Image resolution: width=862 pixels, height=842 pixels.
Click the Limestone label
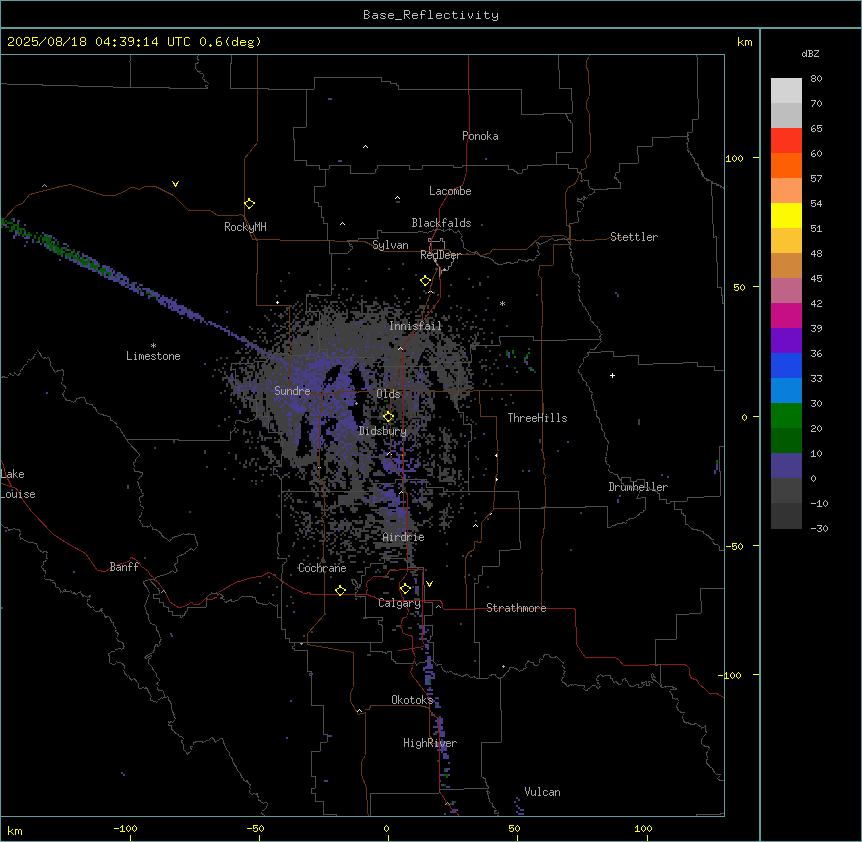(153, 356)
